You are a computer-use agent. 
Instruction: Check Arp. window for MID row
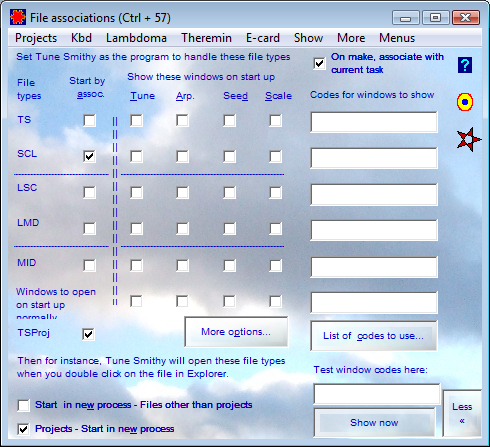tap(182, 266)
